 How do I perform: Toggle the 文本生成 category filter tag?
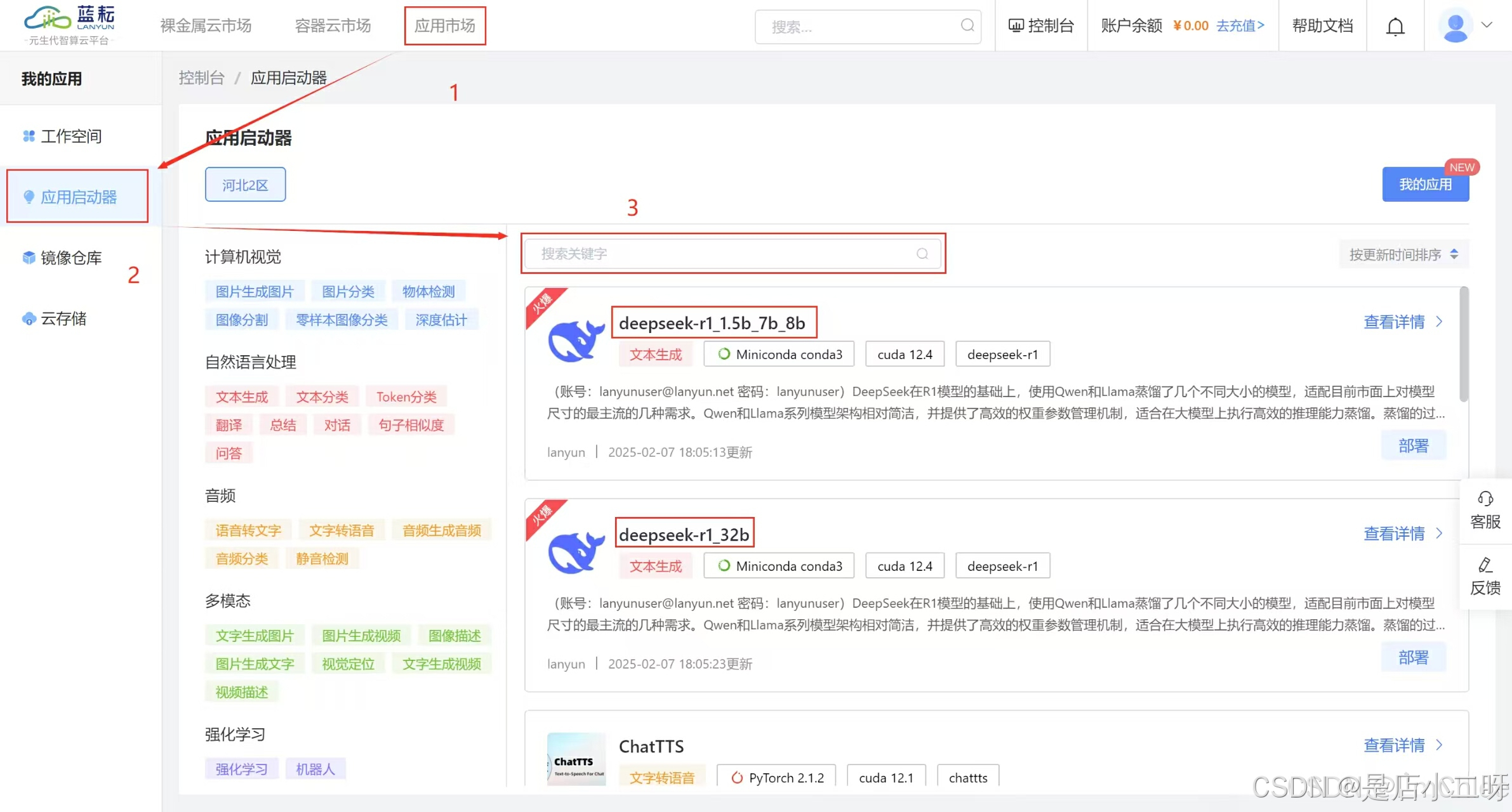(241, 397)
